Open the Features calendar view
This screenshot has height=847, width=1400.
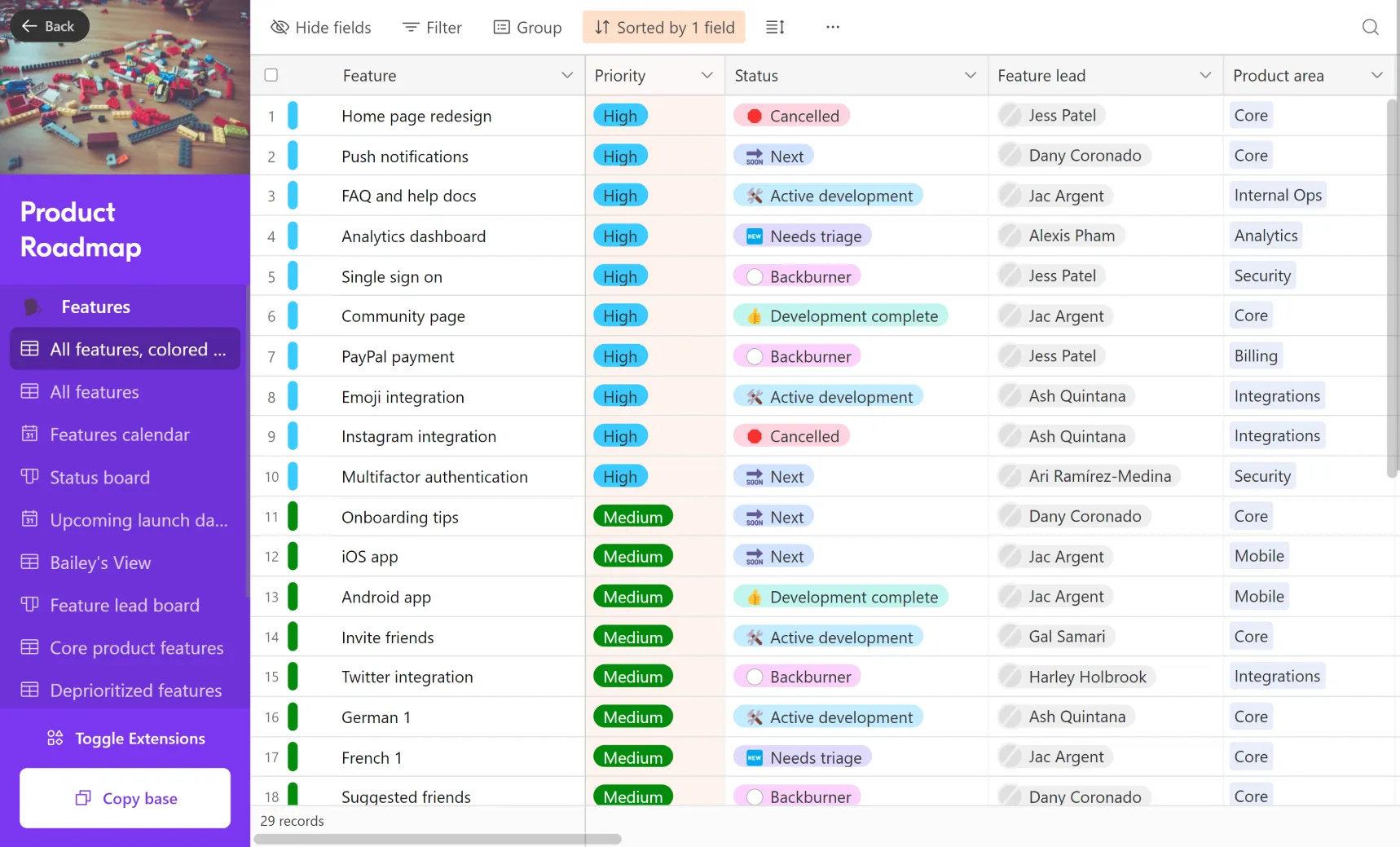click(119, 435)
